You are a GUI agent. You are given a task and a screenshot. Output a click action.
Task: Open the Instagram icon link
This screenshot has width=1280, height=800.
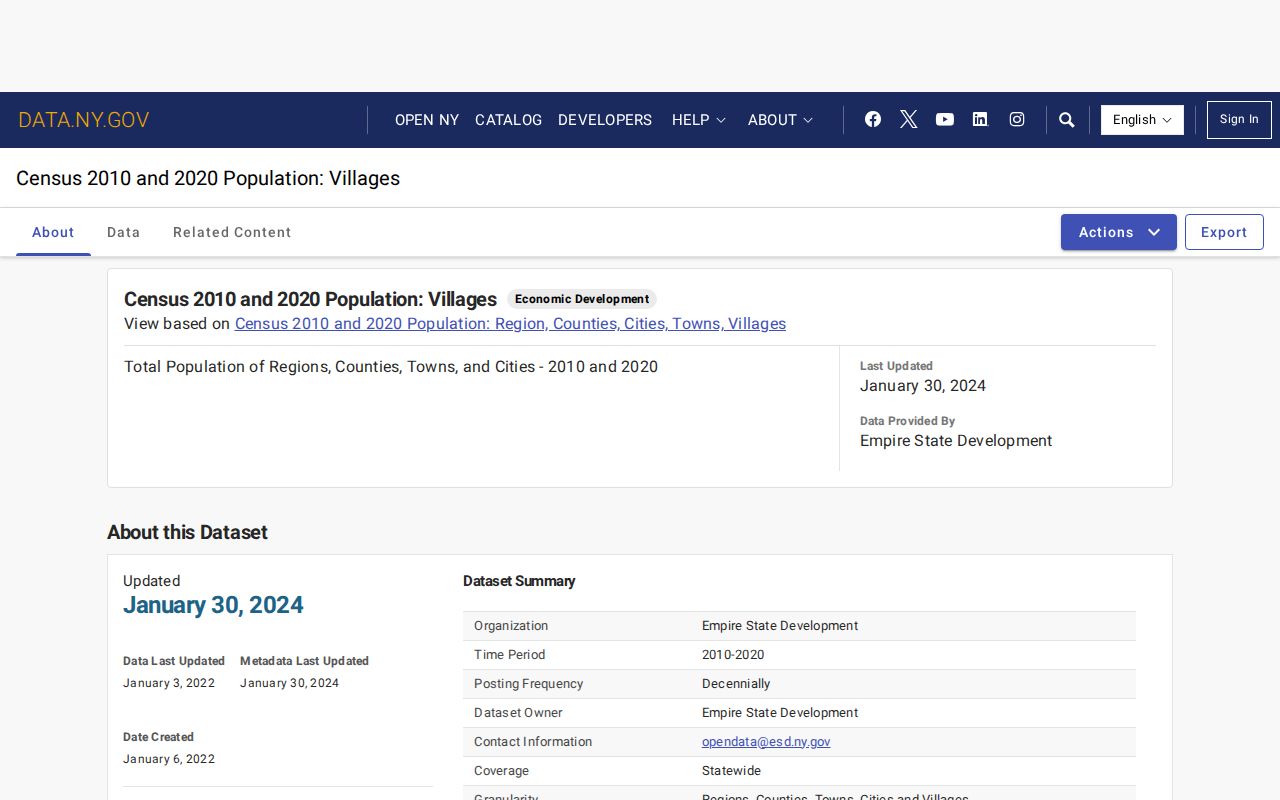pos(1017,119)
